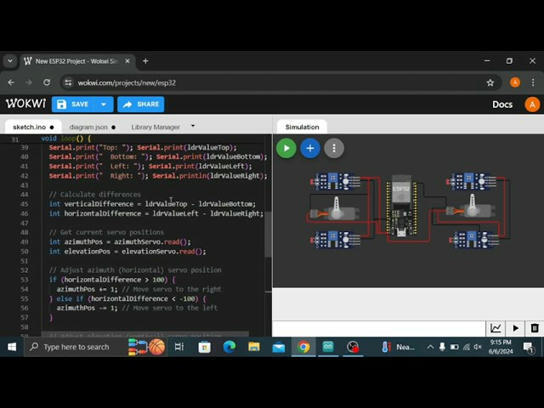Click the Save button
The image size is (544, 408).
coord(73,104)
